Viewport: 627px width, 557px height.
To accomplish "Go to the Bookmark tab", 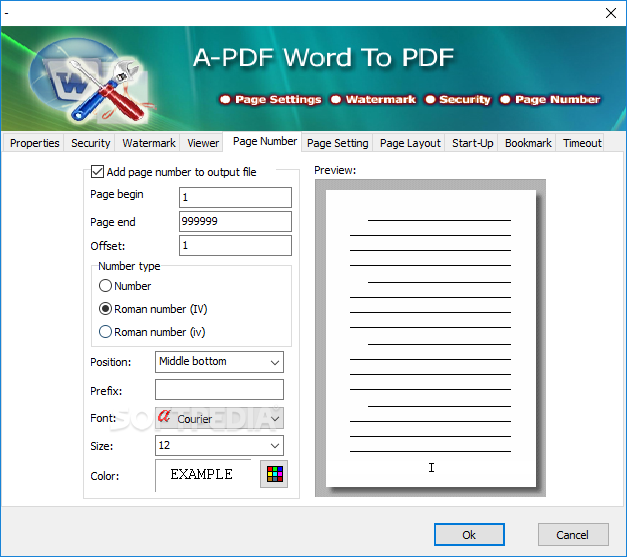I will tap(528, 143).
